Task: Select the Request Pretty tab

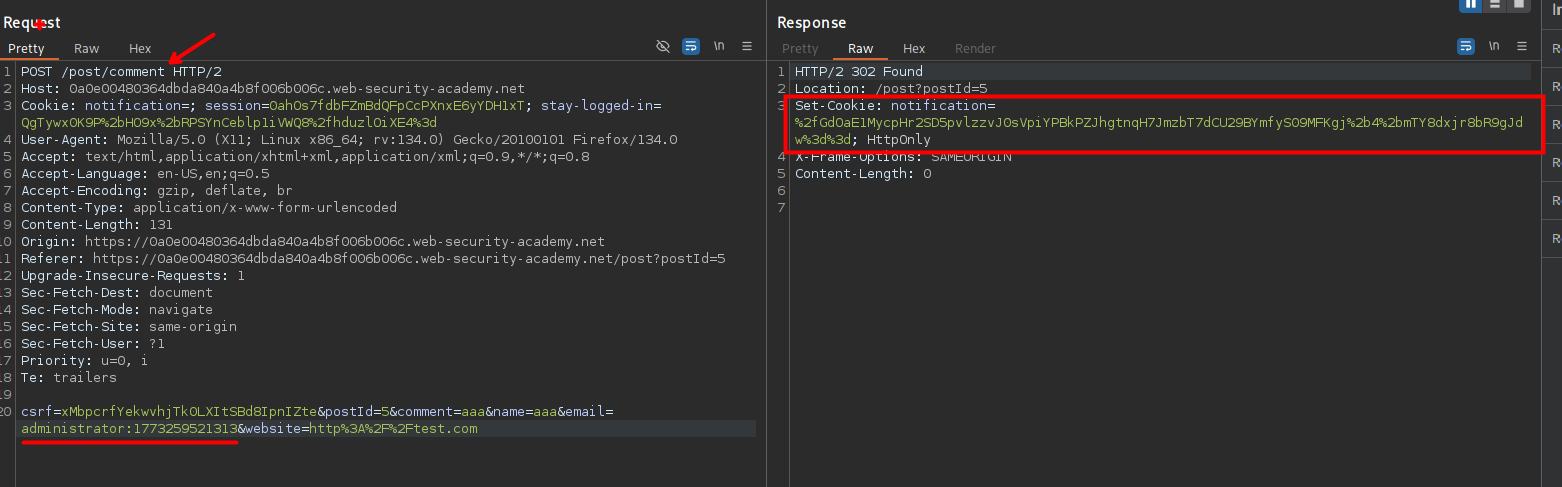Action: [27, 48]
